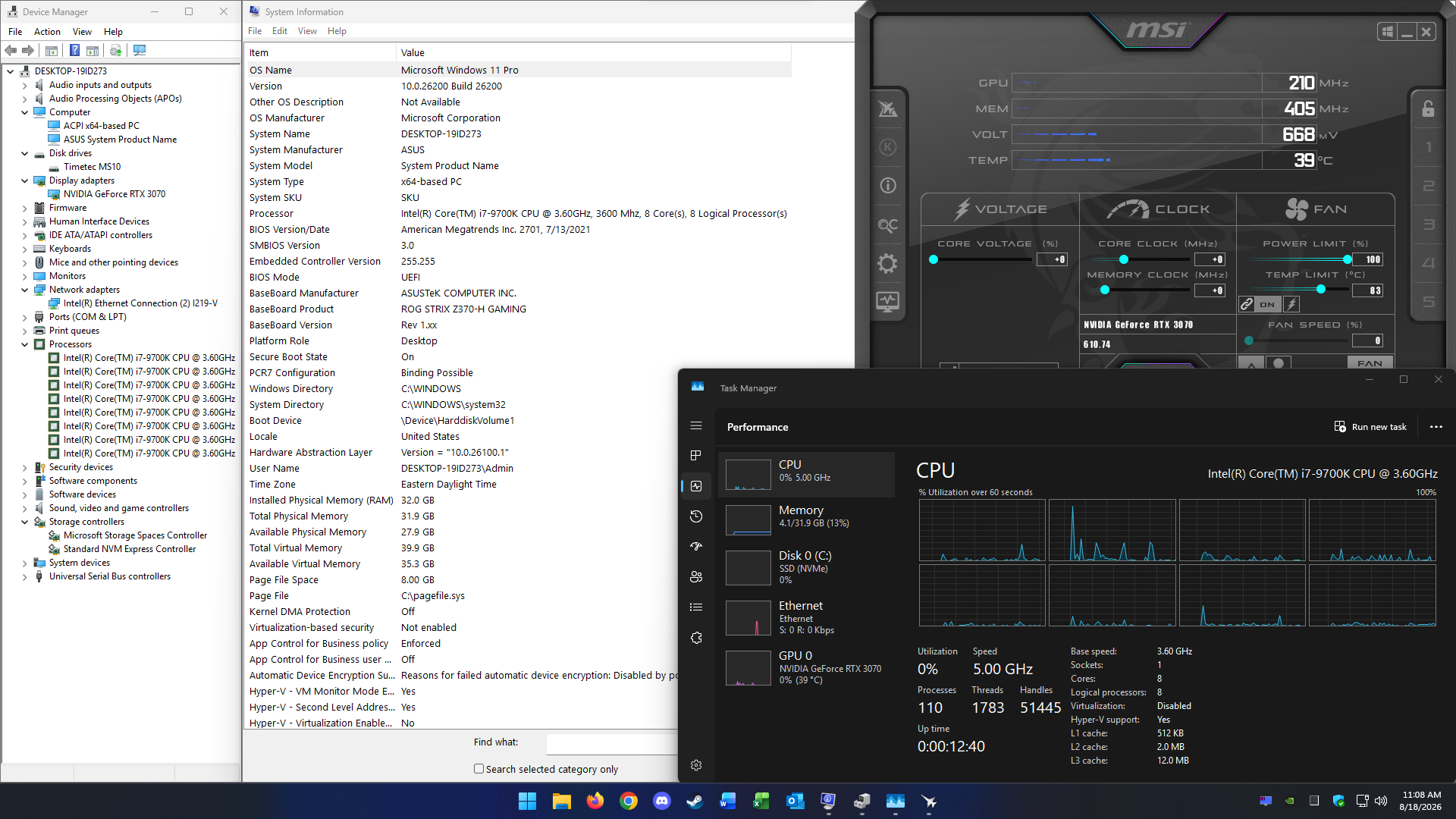Open Device Manager's File menu

click(15, 32)
